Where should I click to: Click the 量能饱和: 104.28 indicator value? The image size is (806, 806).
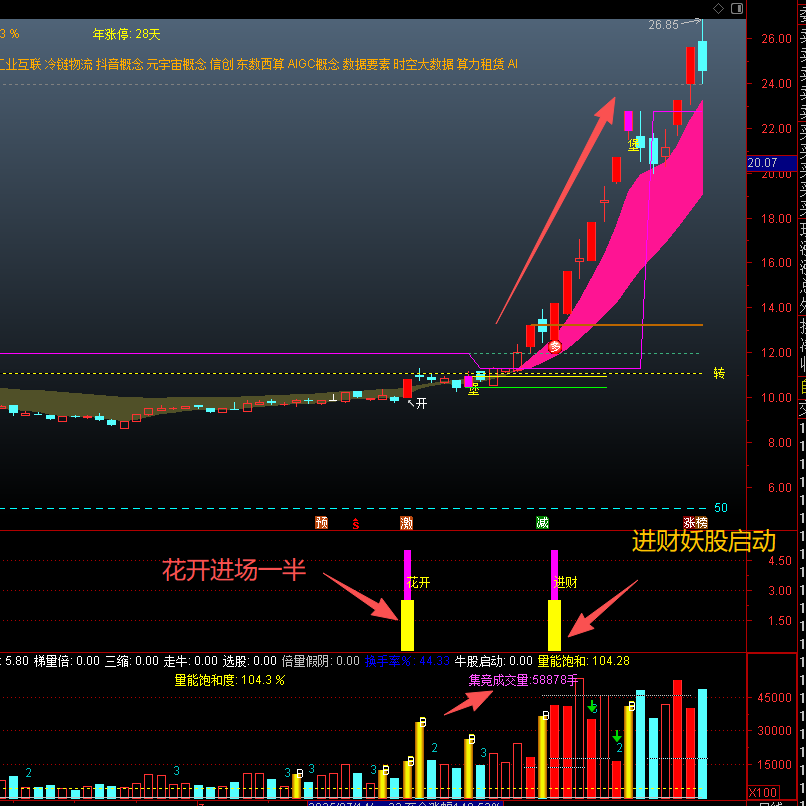point(583,661)
